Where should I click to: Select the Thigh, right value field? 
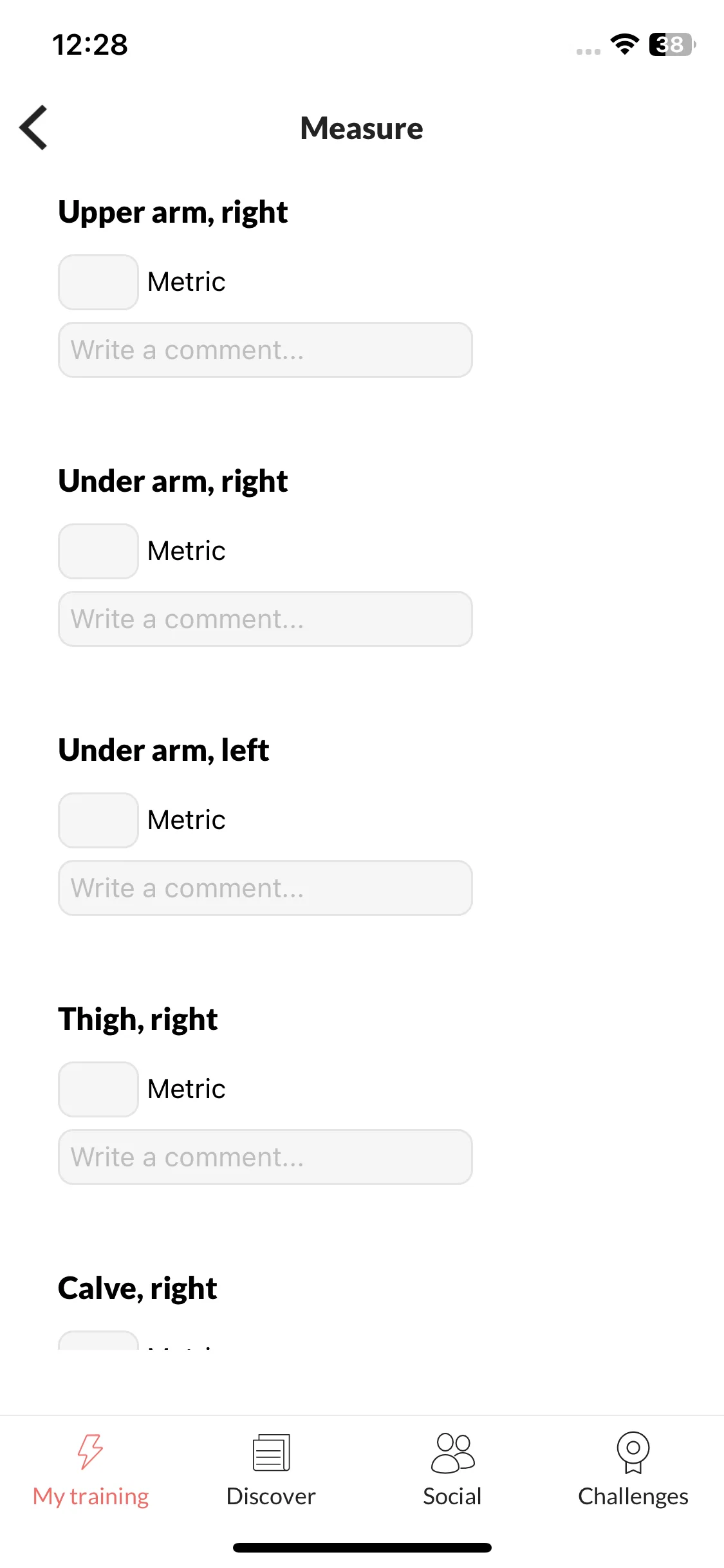(98, 1089)
